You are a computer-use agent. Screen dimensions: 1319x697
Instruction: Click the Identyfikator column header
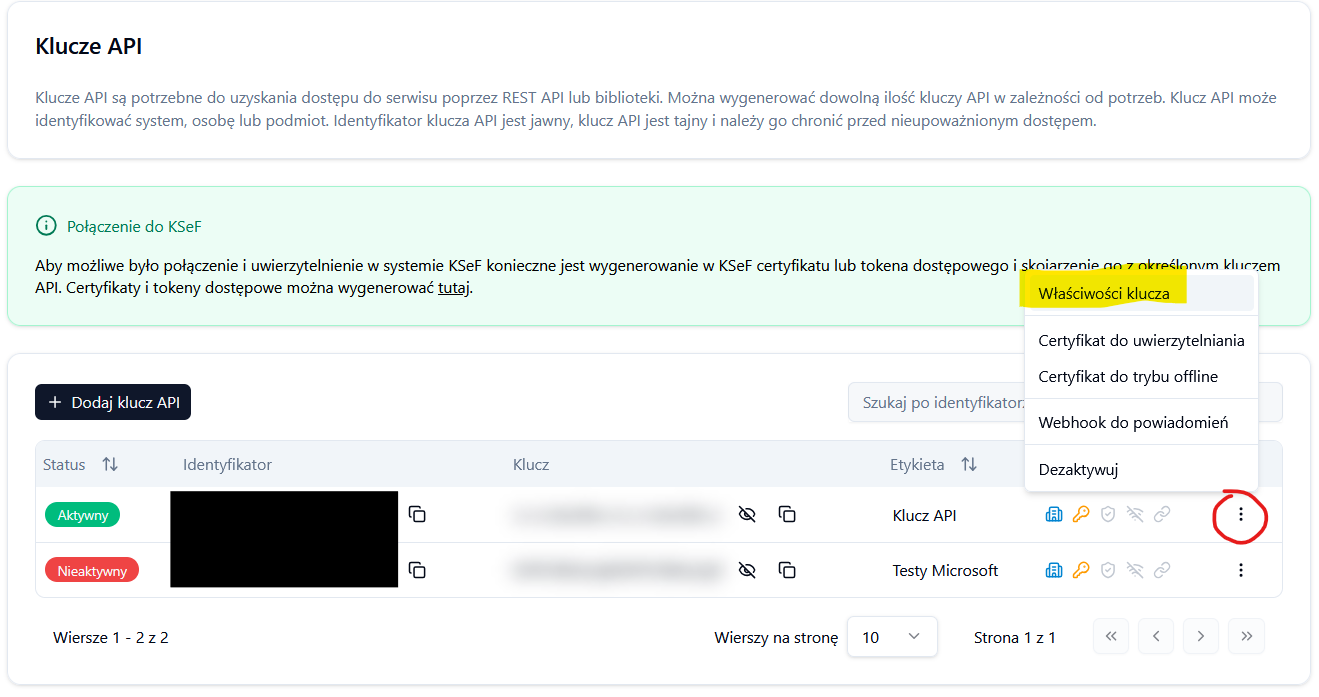click(x=227, y=464)
